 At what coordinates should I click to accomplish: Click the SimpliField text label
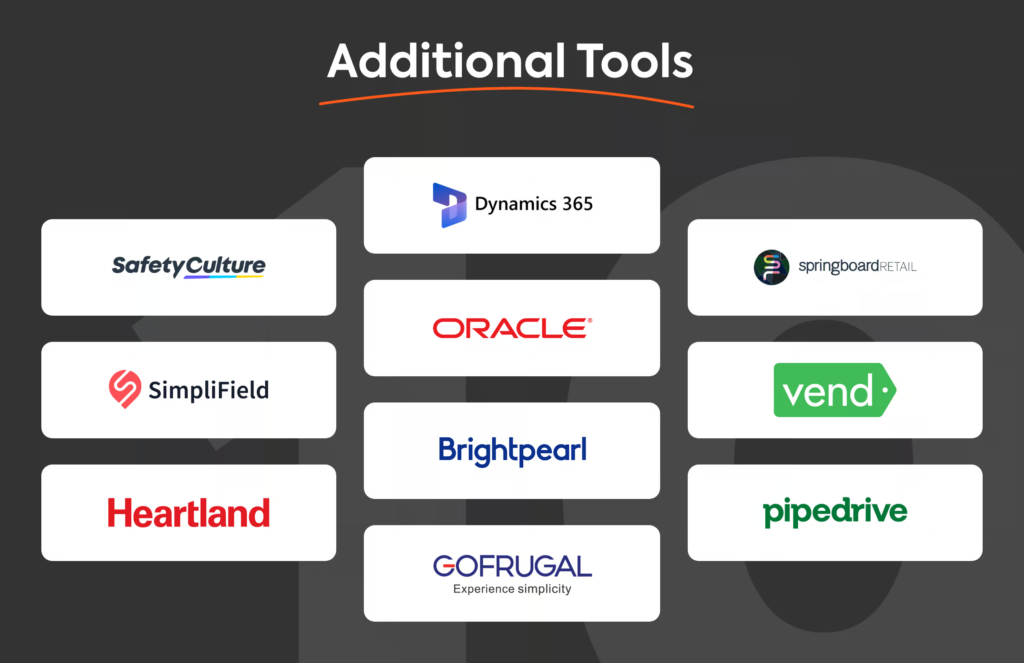(x=208, y=390)
